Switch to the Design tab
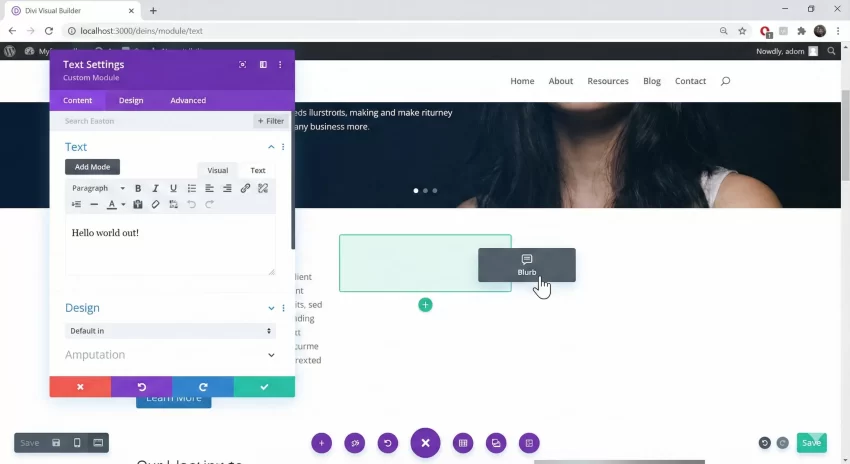The width and height of the screenshot is (850, 464). (x=131, y=100)
